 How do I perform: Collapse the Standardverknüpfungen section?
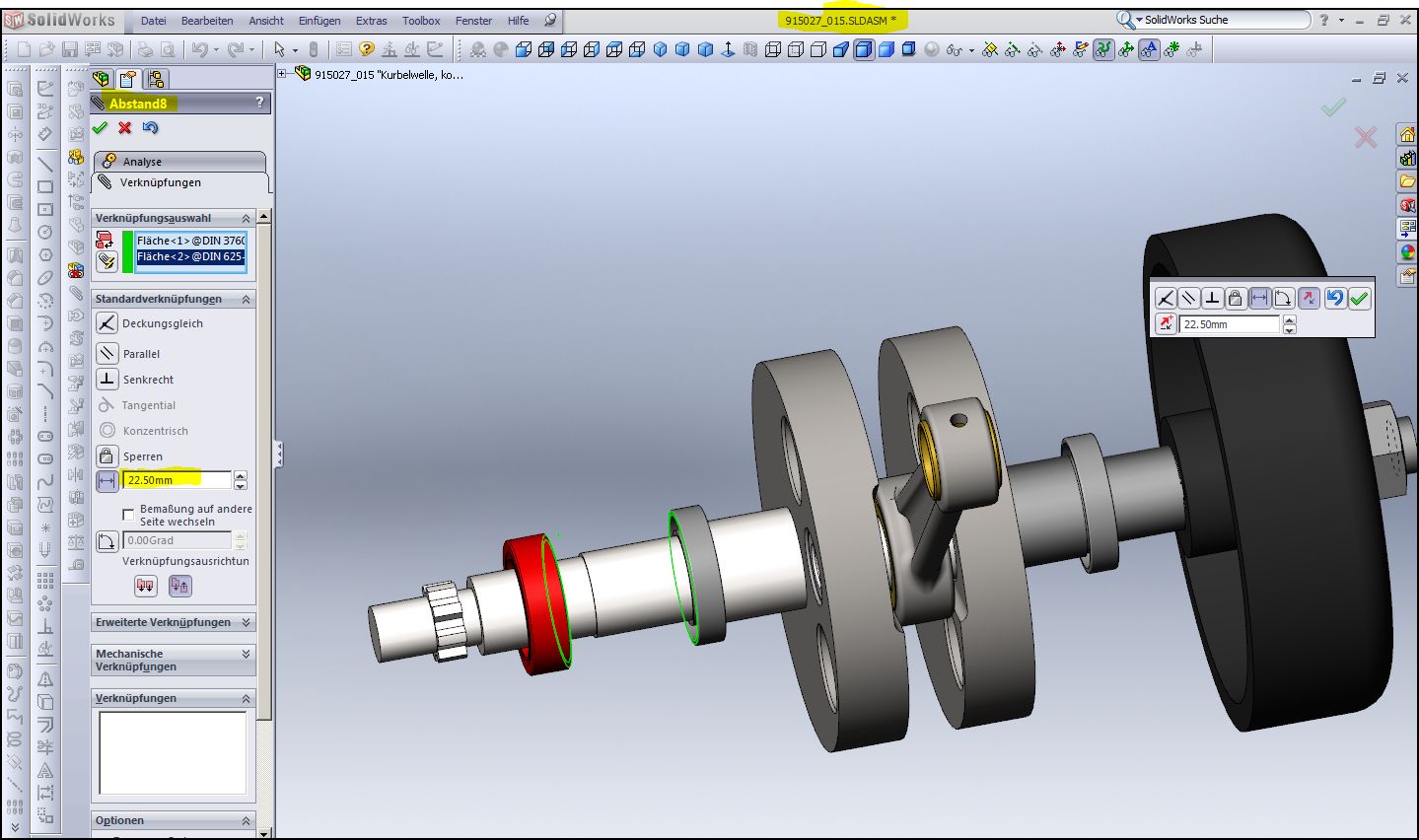(246, 299)
